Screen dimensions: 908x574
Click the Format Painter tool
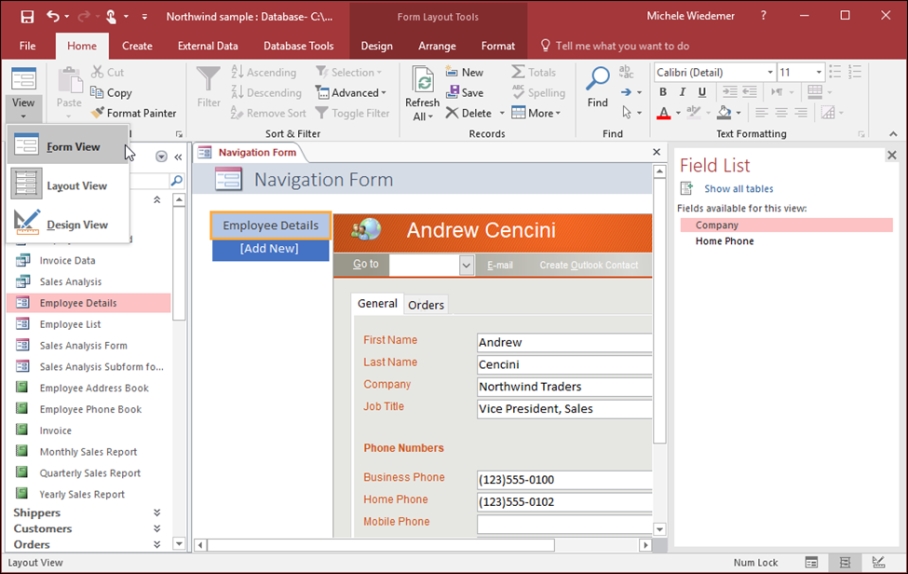click(x=134, y=114)
